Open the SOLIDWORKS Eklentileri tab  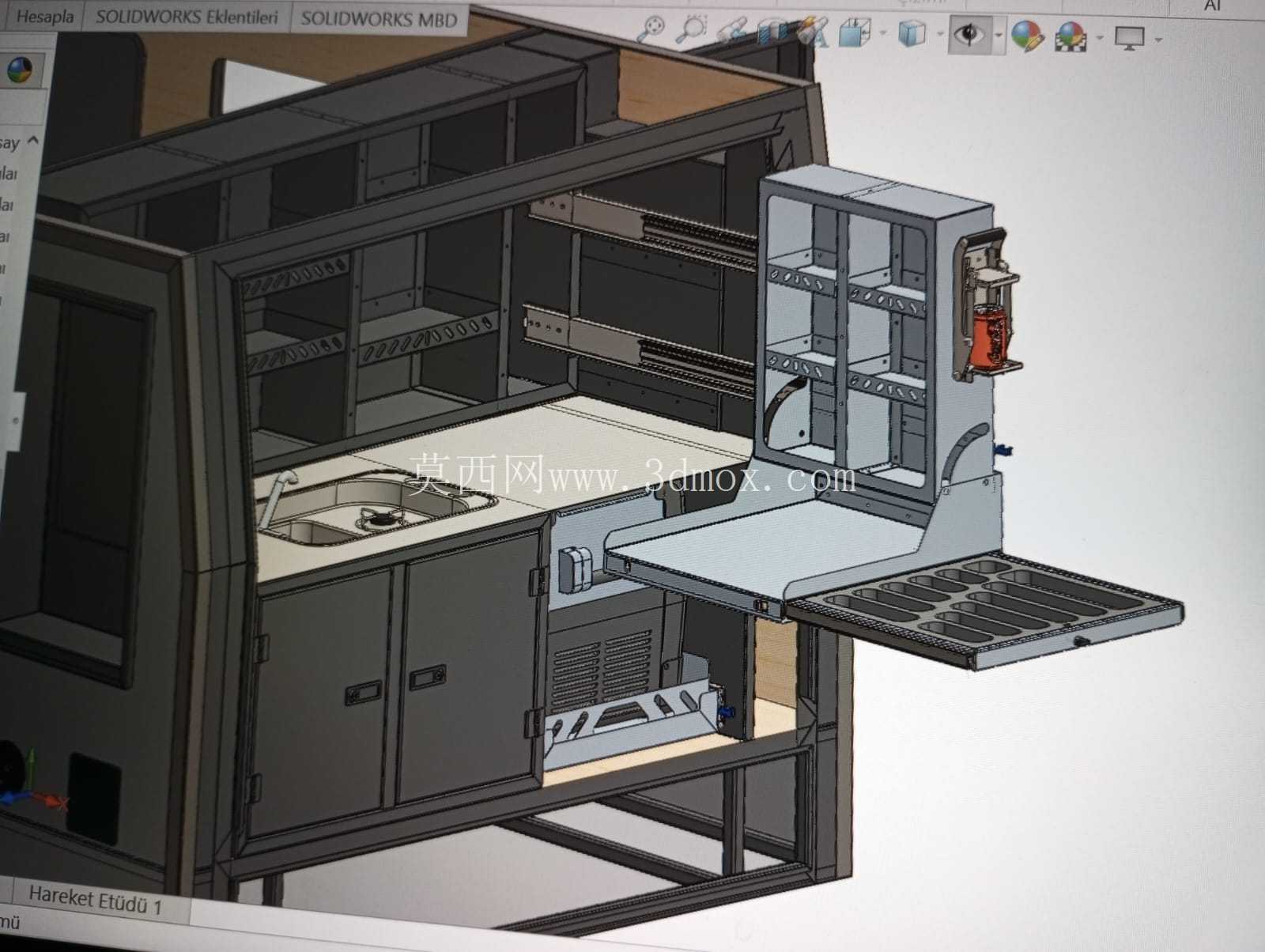187,17
